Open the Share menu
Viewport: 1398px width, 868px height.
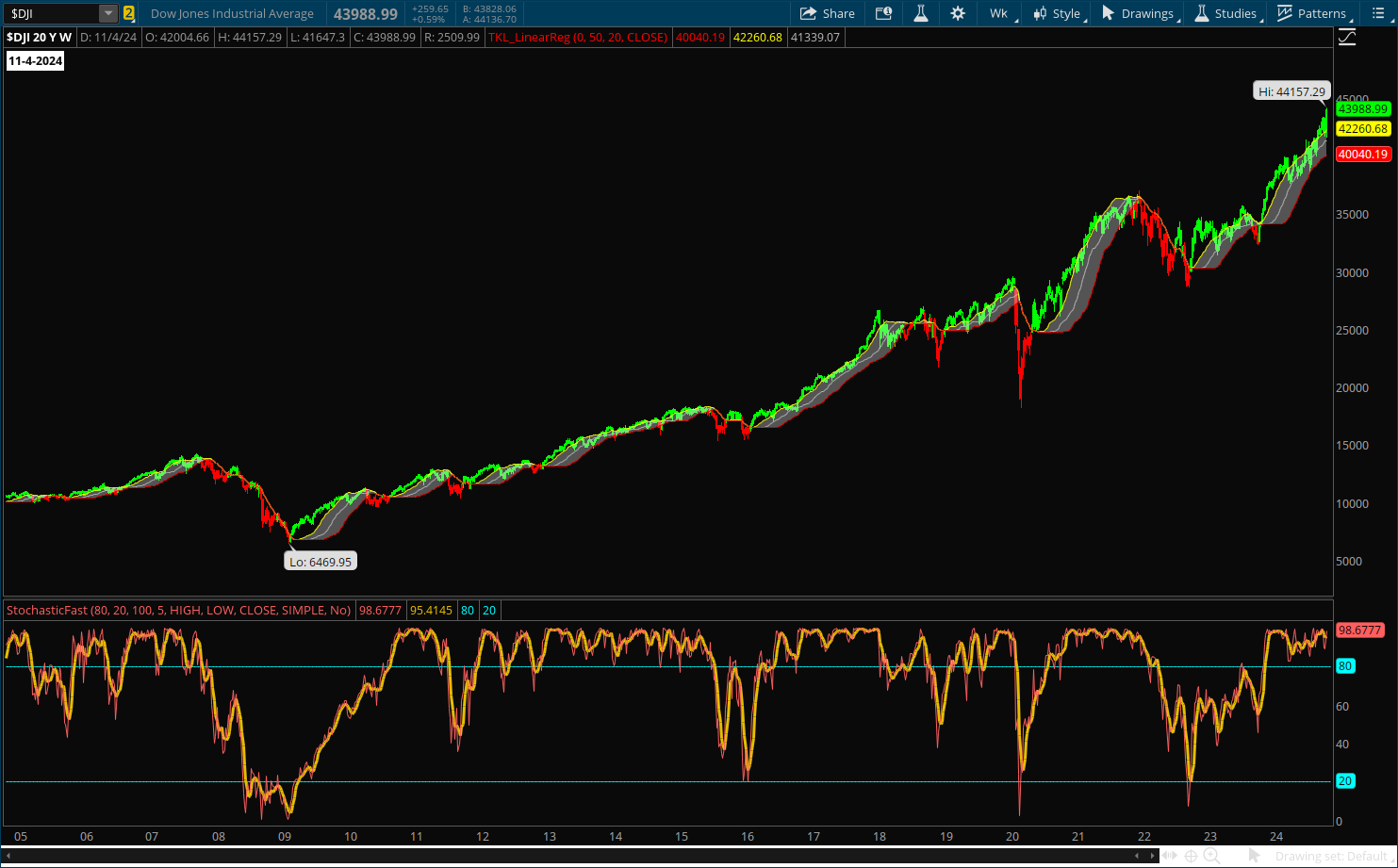[x=827, y=13]
